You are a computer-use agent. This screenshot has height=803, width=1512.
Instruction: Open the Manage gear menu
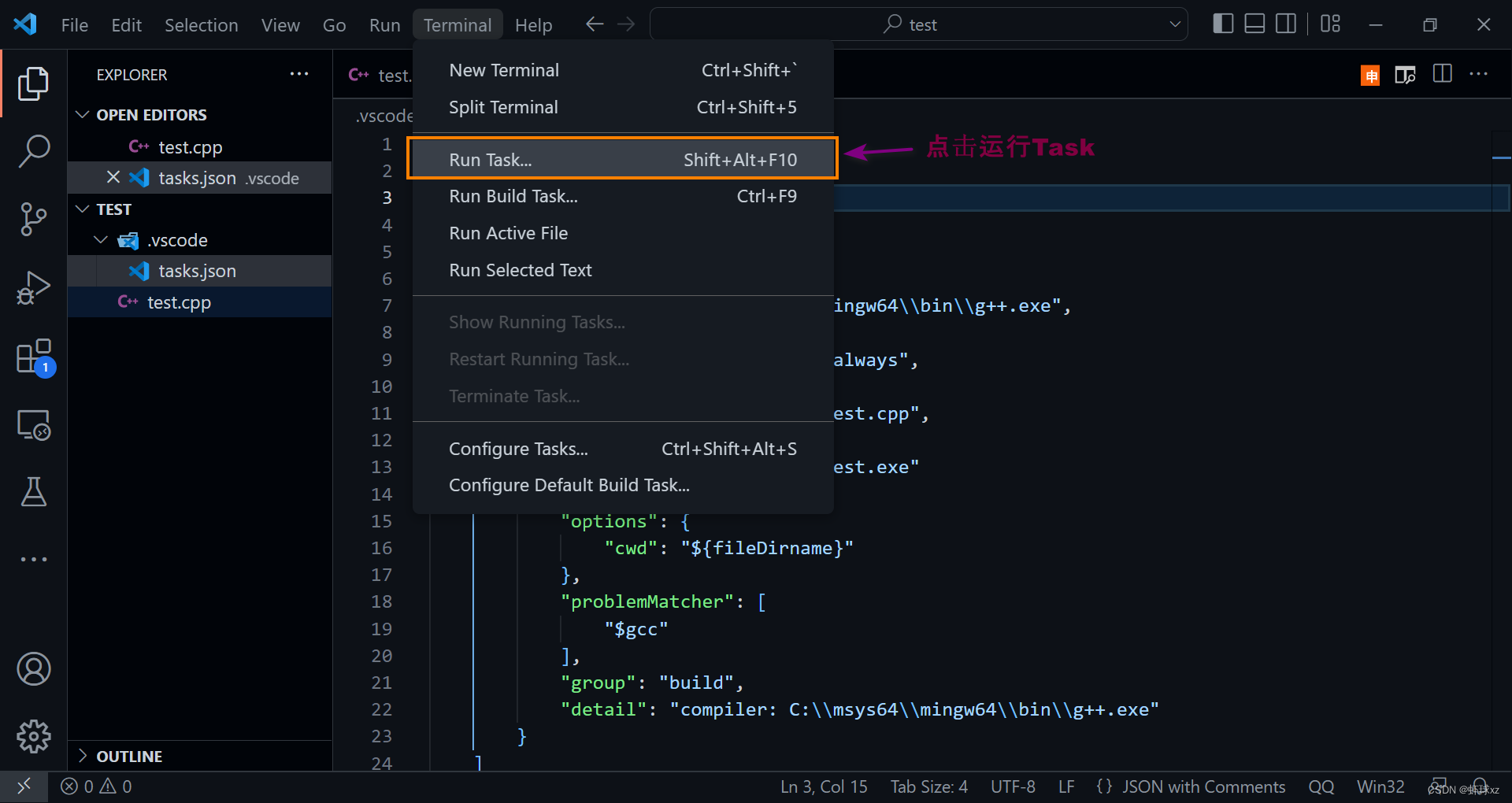(x=33, y=737)
